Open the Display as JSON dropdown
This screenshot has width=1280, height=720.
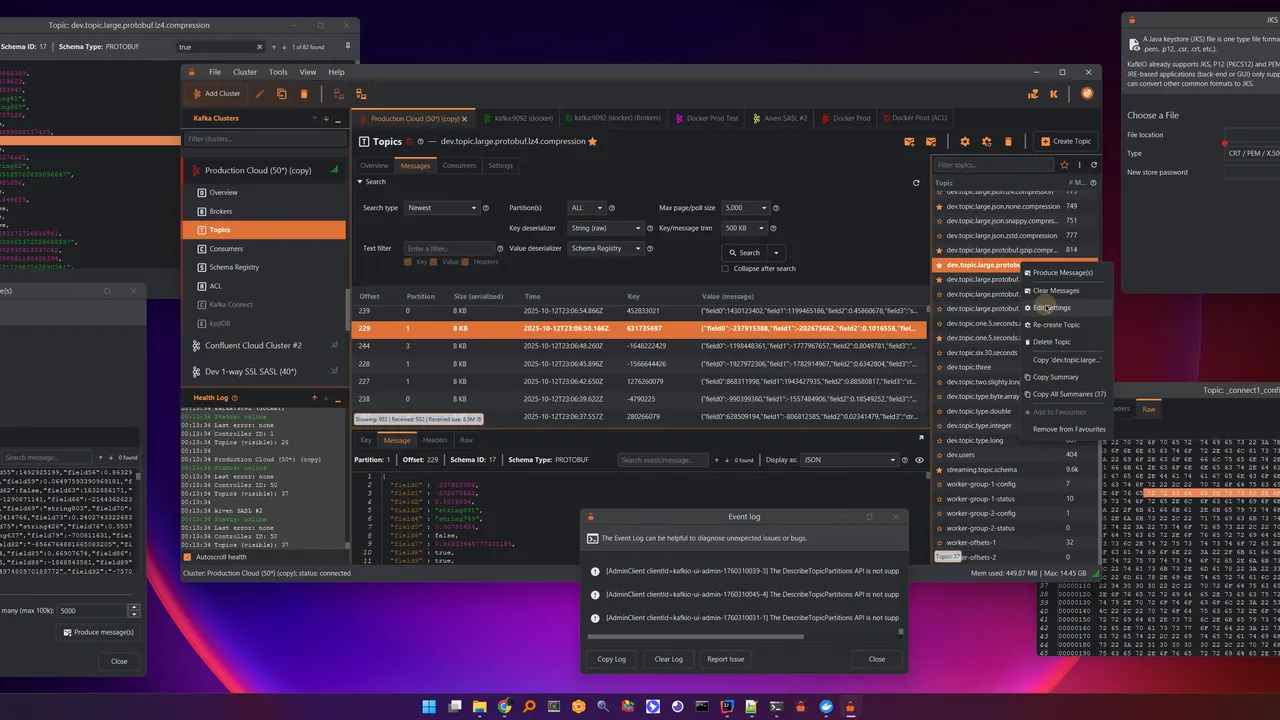point(849,460)
